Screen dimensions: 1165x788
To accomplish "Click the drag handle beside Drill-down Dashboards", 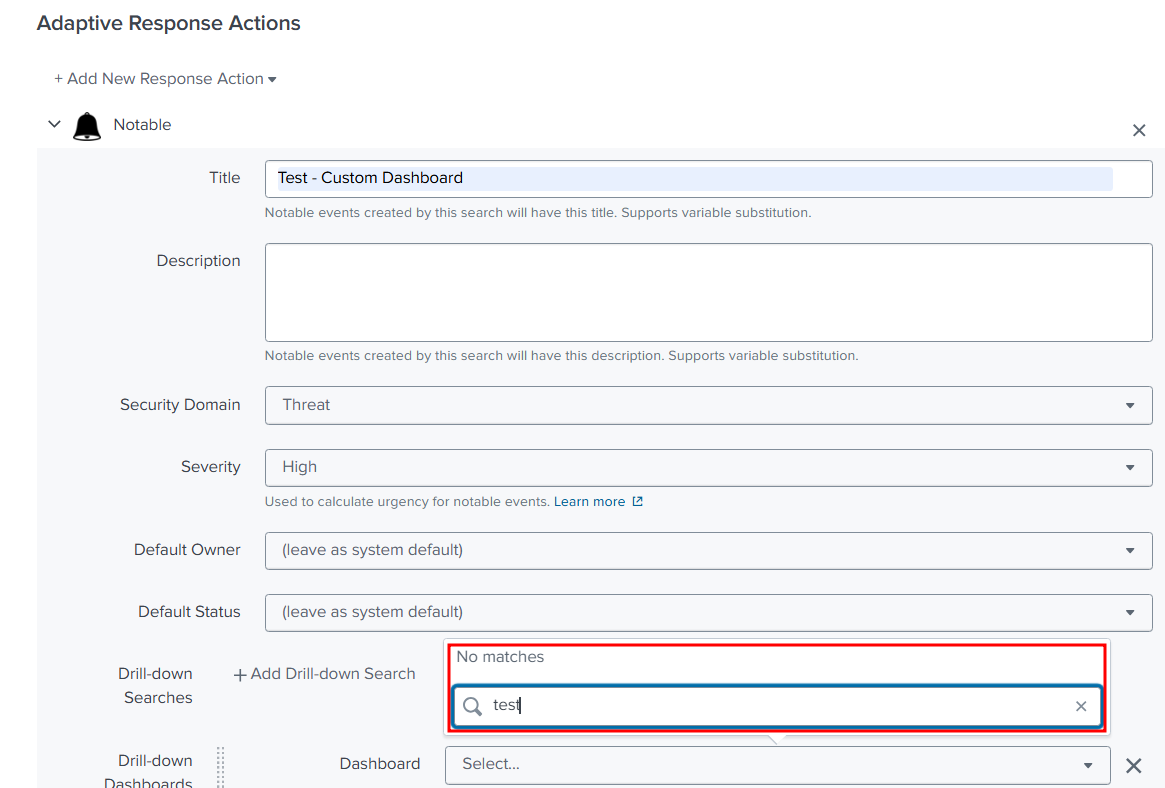I will 219,767.
